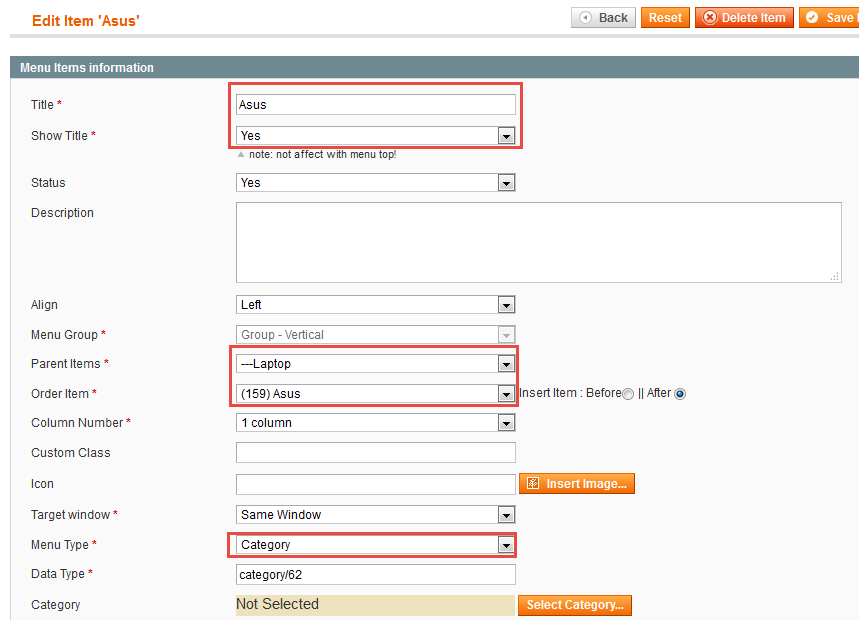Image resolution: width=859 pixels, height=620 pixels.
Task: Click the Icon path input field
Action: 376,484
